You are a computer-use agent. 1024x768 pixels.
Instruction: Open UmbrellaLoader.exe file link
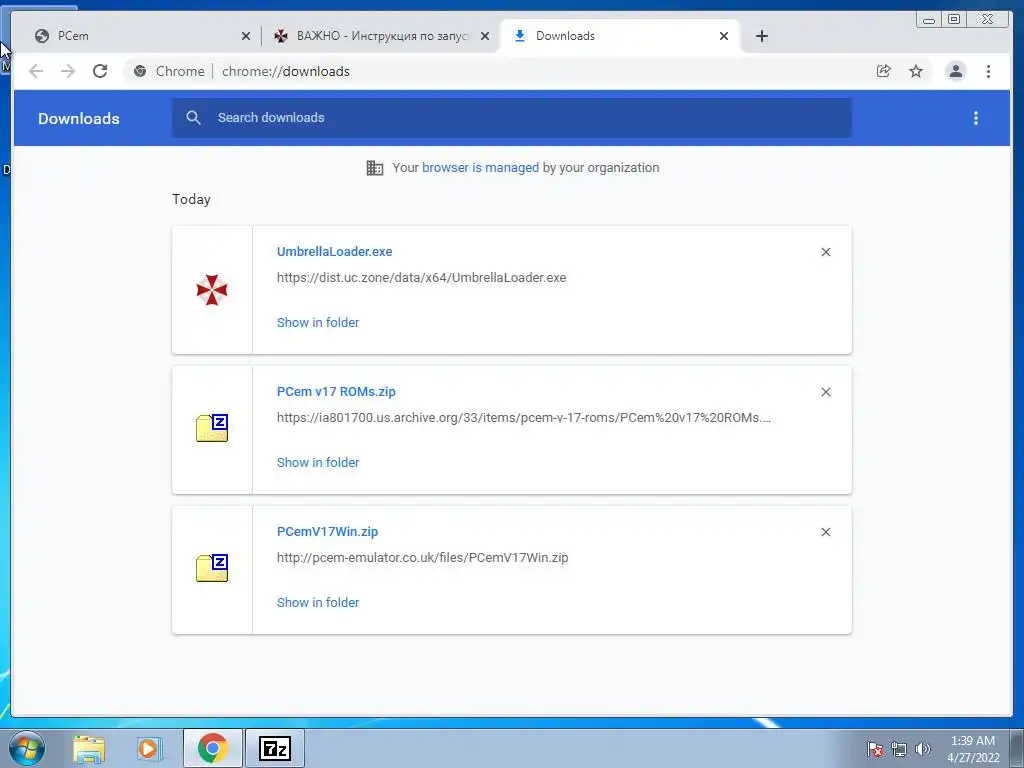pos(334,251)
